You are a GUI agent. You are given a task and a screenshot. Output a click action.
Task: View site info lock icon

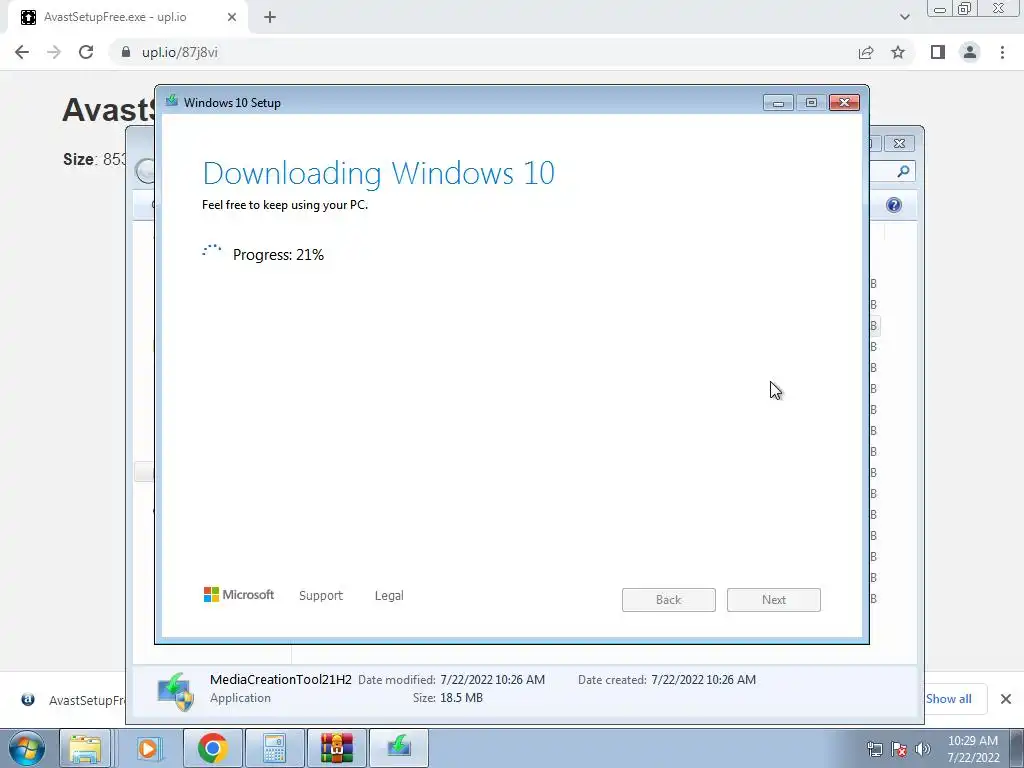[125, 52]
